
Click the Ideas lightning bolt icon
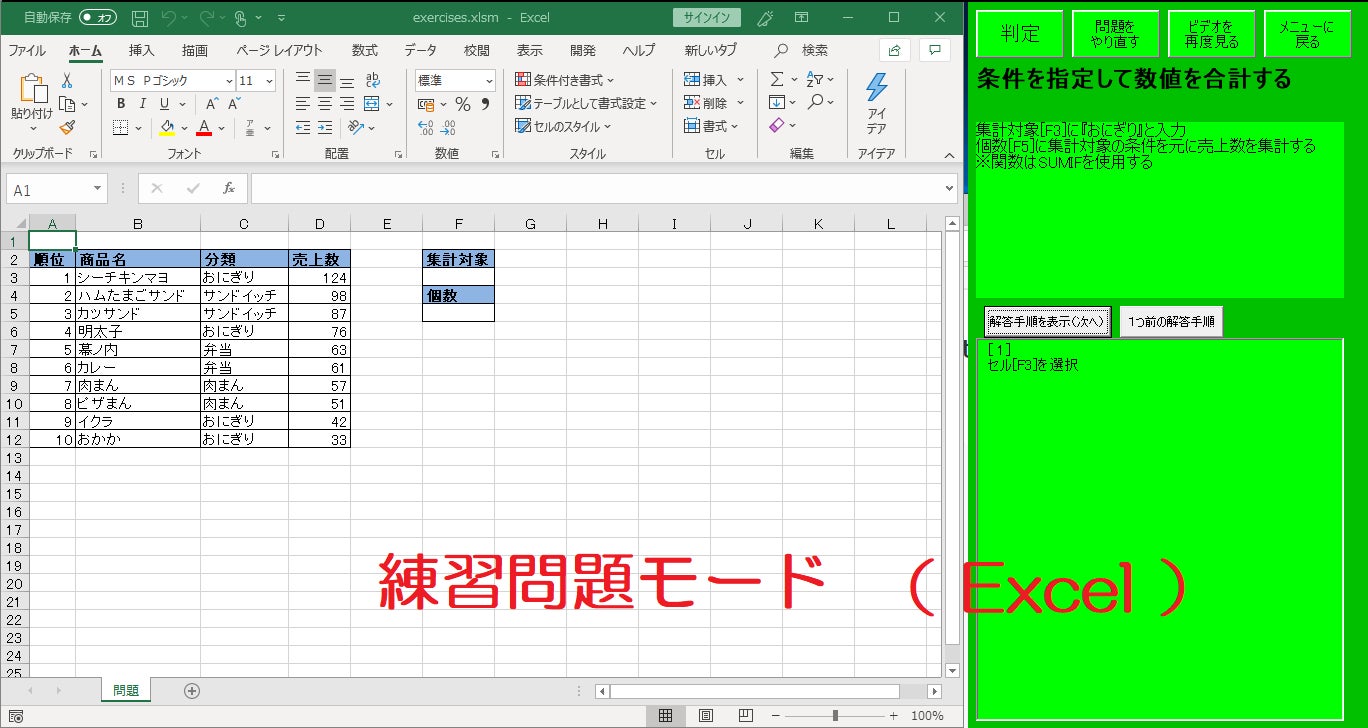(x=876, y=90)
